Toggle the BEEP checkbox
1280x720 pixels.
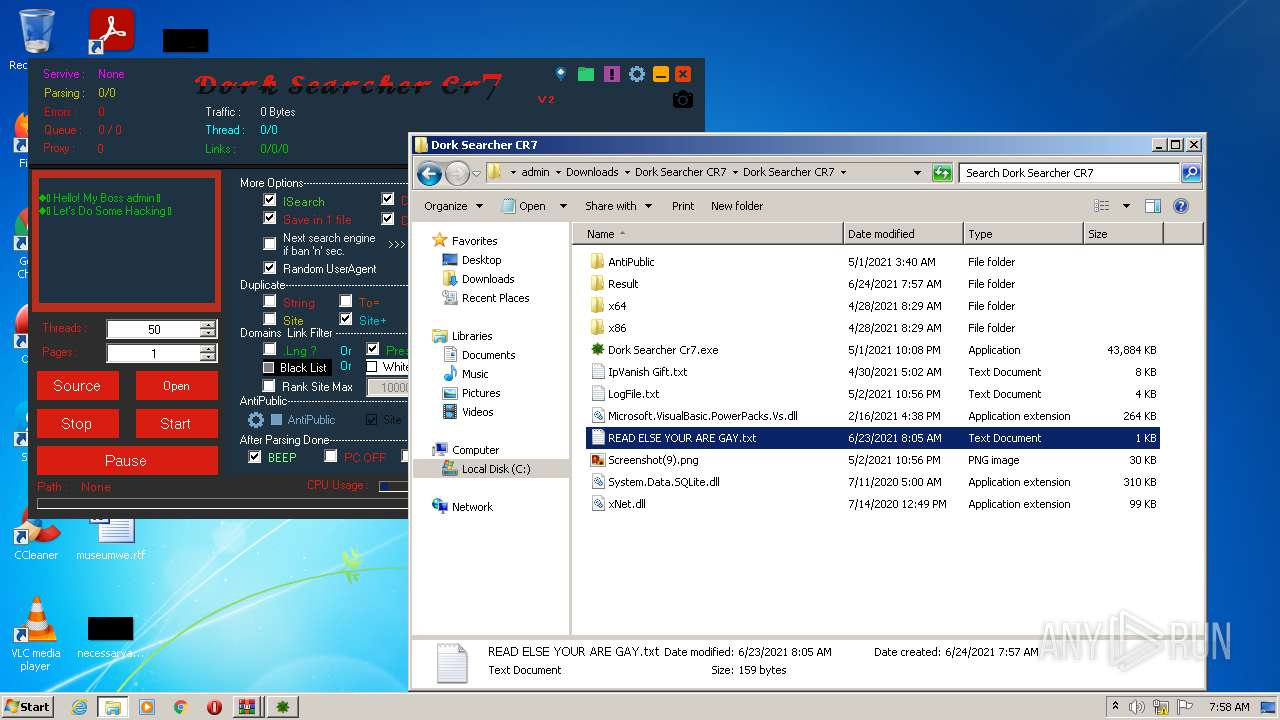click(x=254, y=457)
